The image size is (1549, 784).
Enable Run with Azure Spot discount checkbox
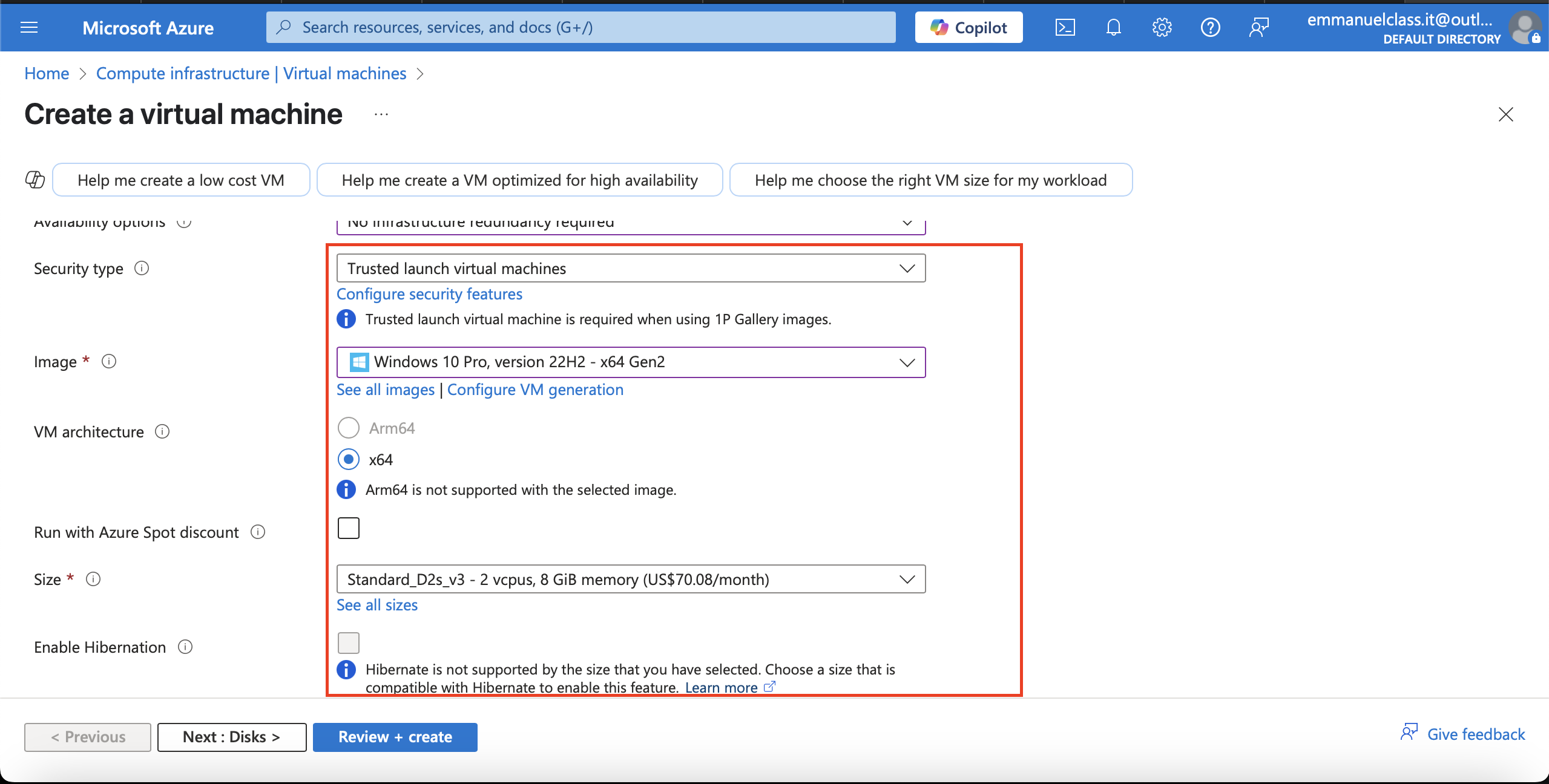click(349, 528)
